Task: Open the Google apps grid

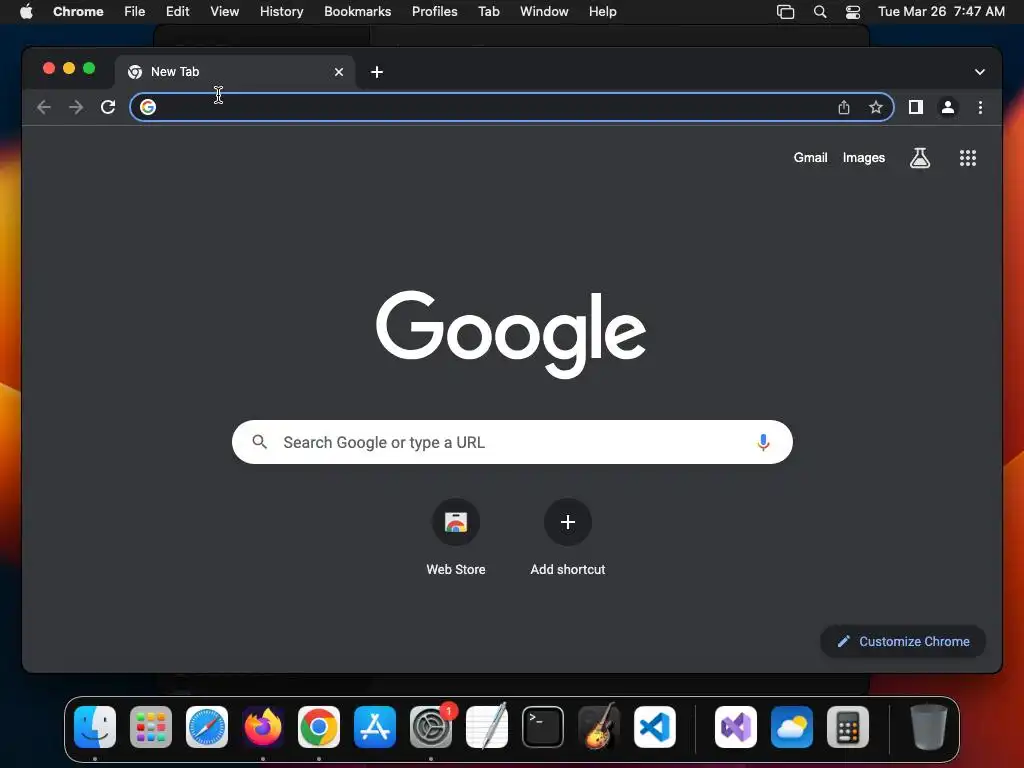Action: pyautogui.click(x=967, y=157)
